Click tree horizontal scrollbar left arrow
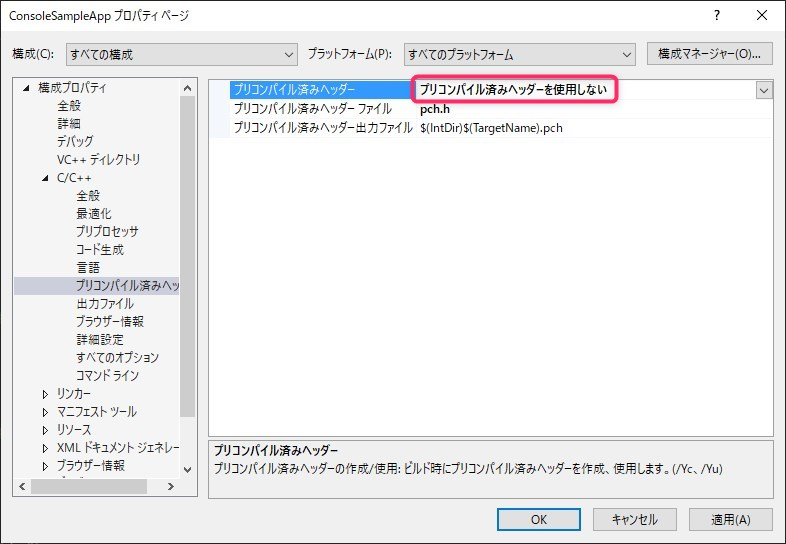The height and width of the screenshot is (544, 786). coord(22,486)
